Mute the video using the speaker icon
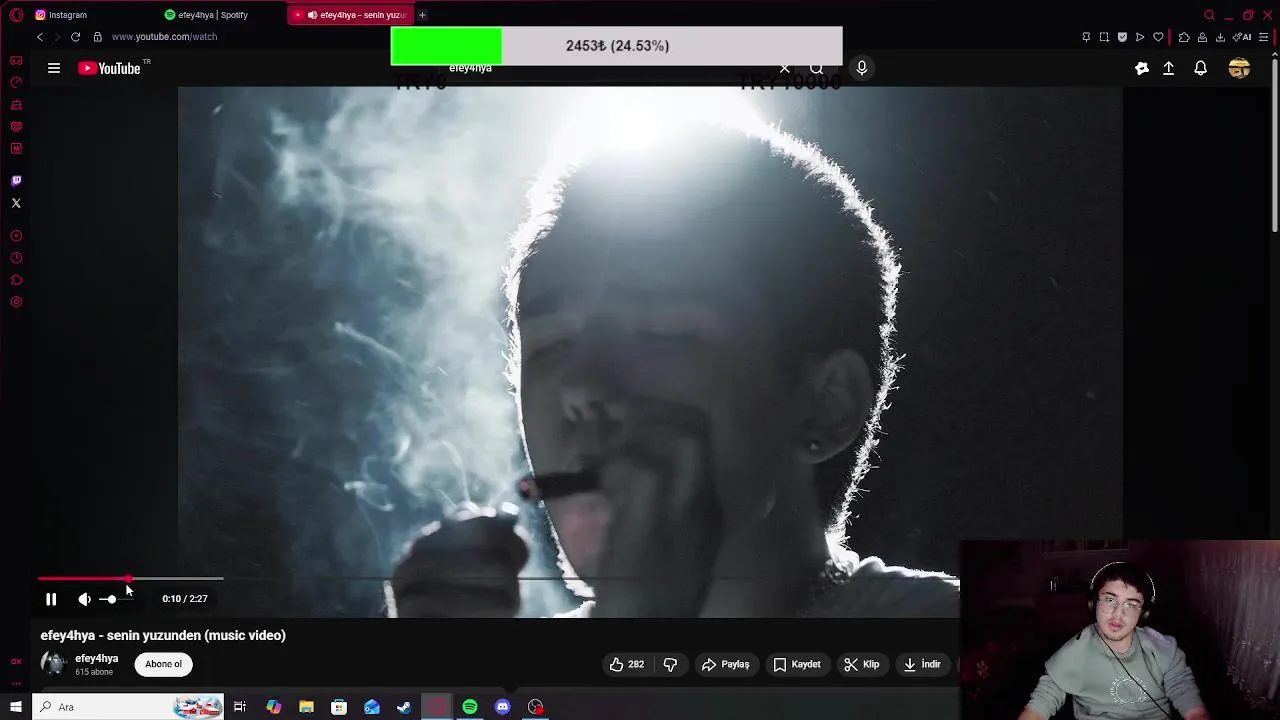The height and width of the screenshot is (720, 1280). (85, 599)
